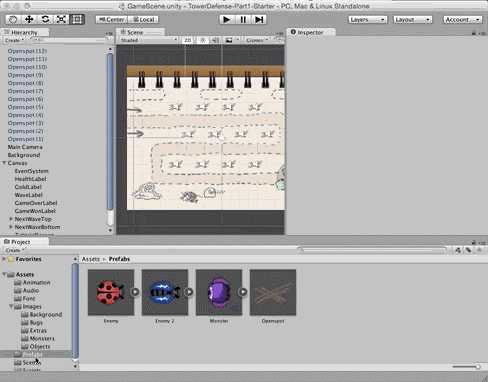The height and width of the screenshot is (382, 488).
Task: Select GameWonLabel in Hierarchy
Action: point(35,211)
